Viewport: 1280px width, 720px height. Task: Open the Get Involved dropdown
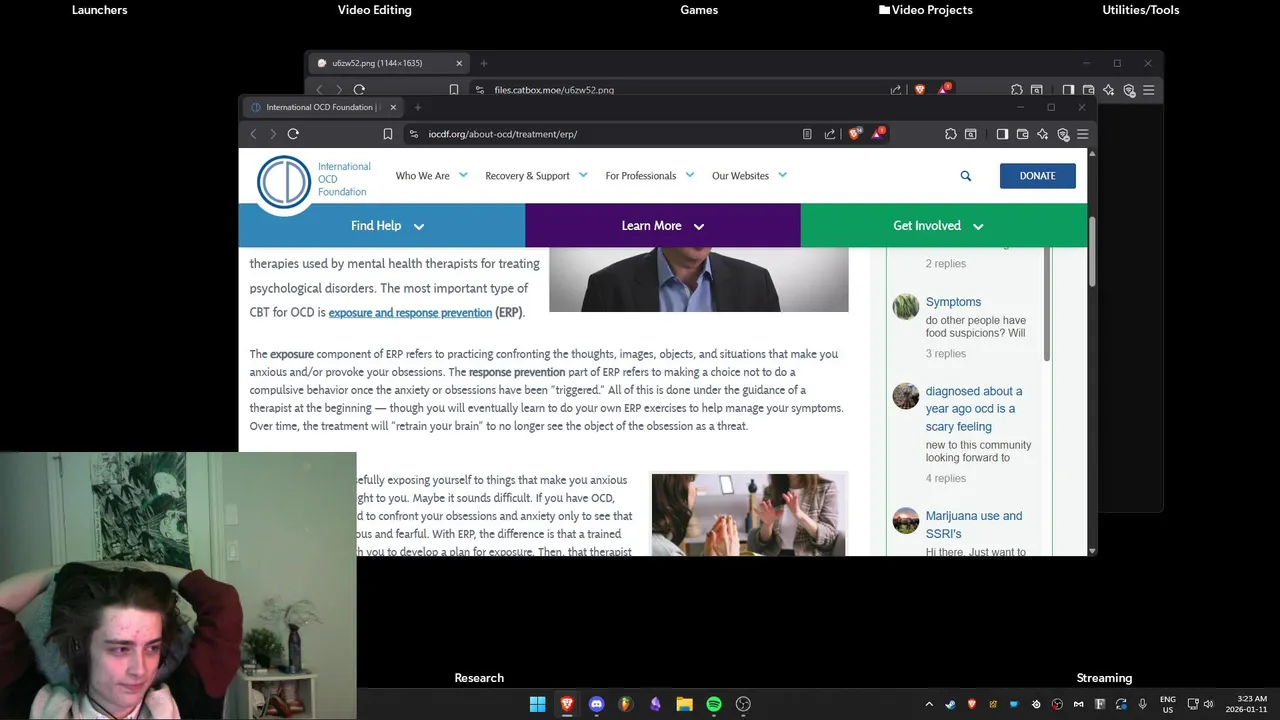tap(944, 226)
